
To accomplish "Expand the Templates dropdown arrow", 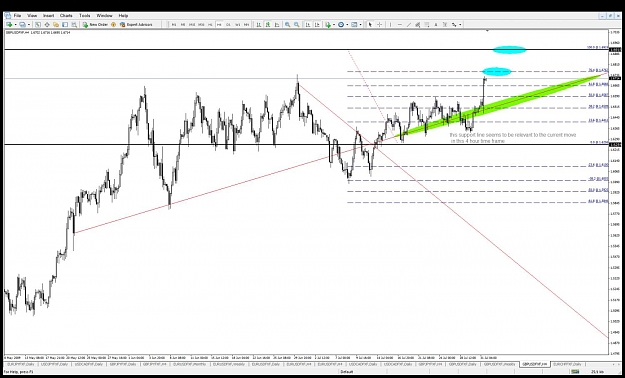I will point(360,25).
